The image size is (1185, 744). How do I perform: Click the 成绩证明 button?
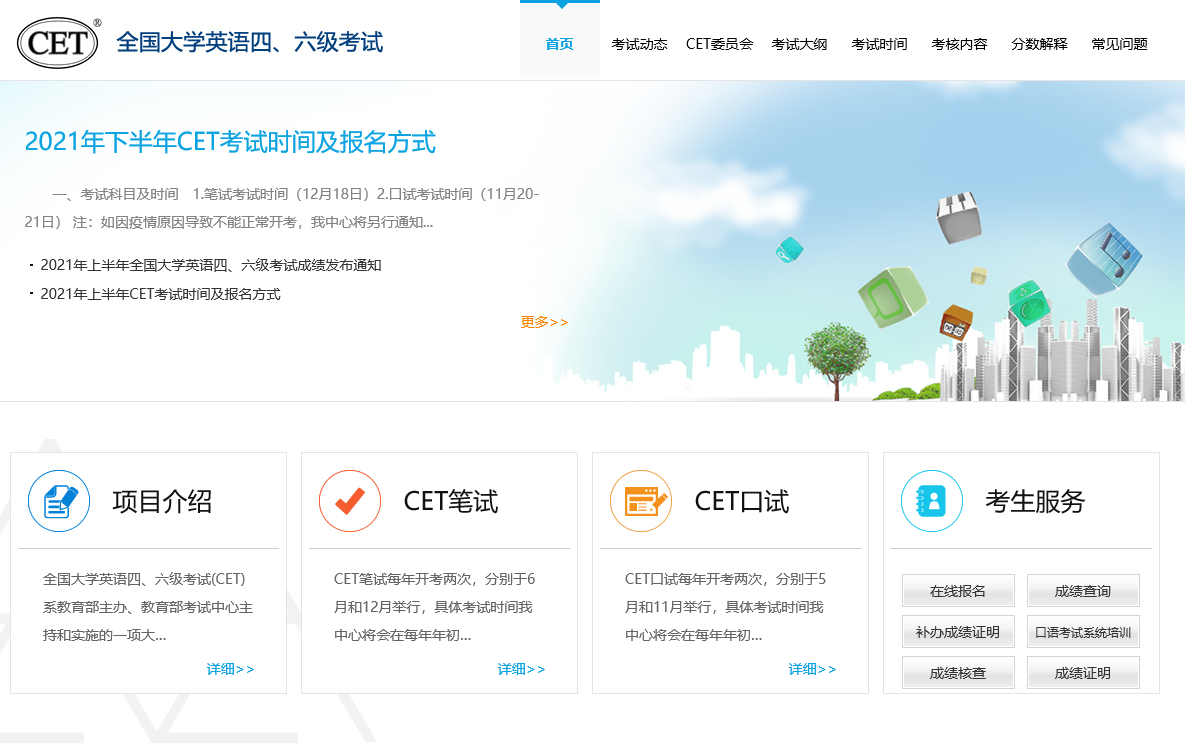tap(1083, 673)
